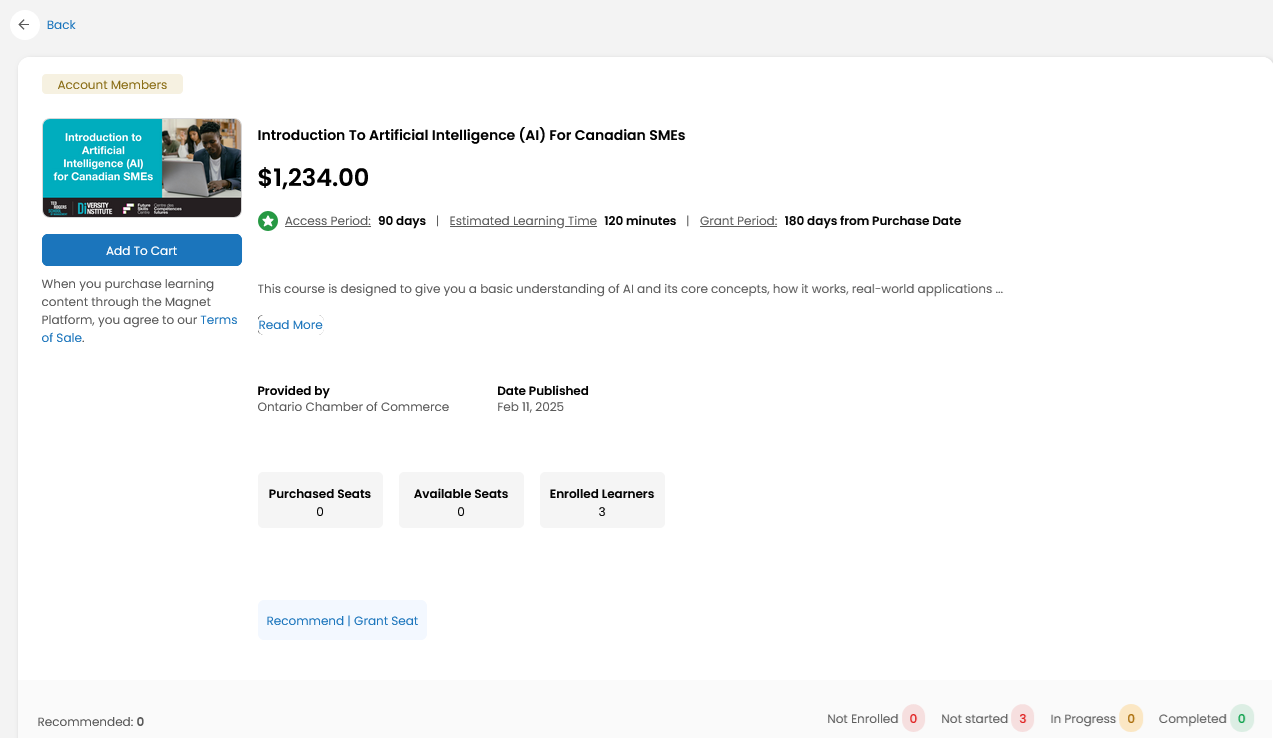1273x738 pixels.
Task: Click the course title heading
Action: 471,135
